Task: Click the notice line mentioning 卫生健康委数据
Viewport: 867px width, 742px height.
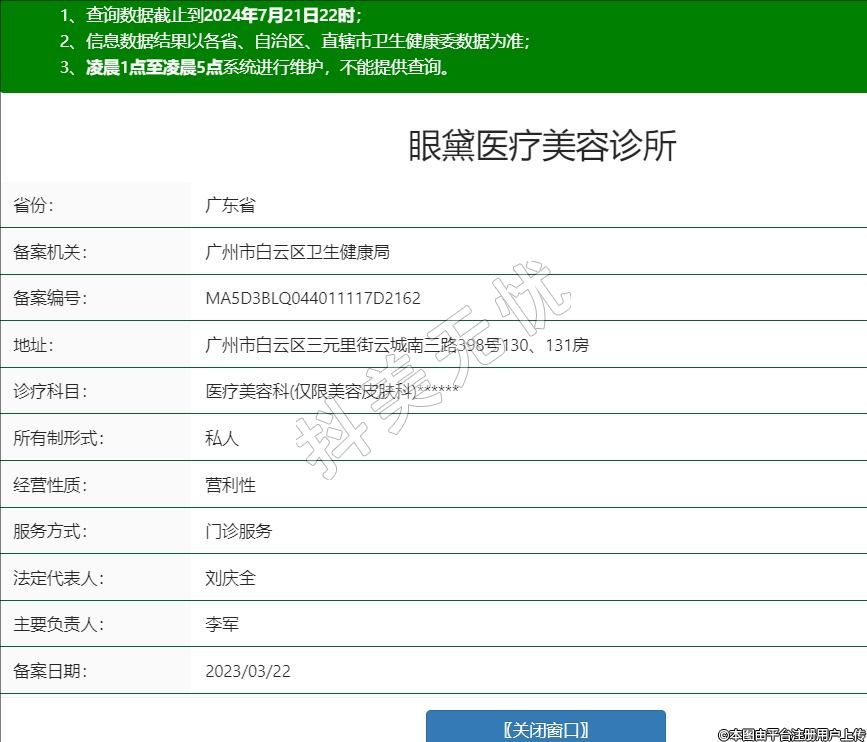Action: (293, 41)
